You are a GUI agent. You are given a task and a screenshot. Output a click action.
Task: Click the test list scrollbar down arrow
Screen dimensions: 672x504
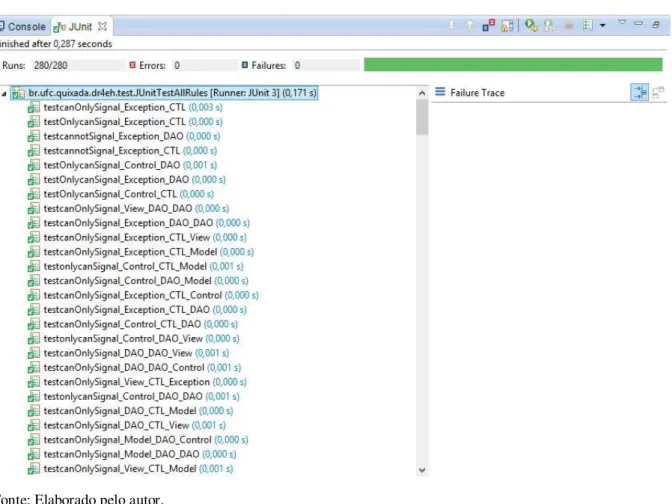pyautogui.click(x=422, y=470)
